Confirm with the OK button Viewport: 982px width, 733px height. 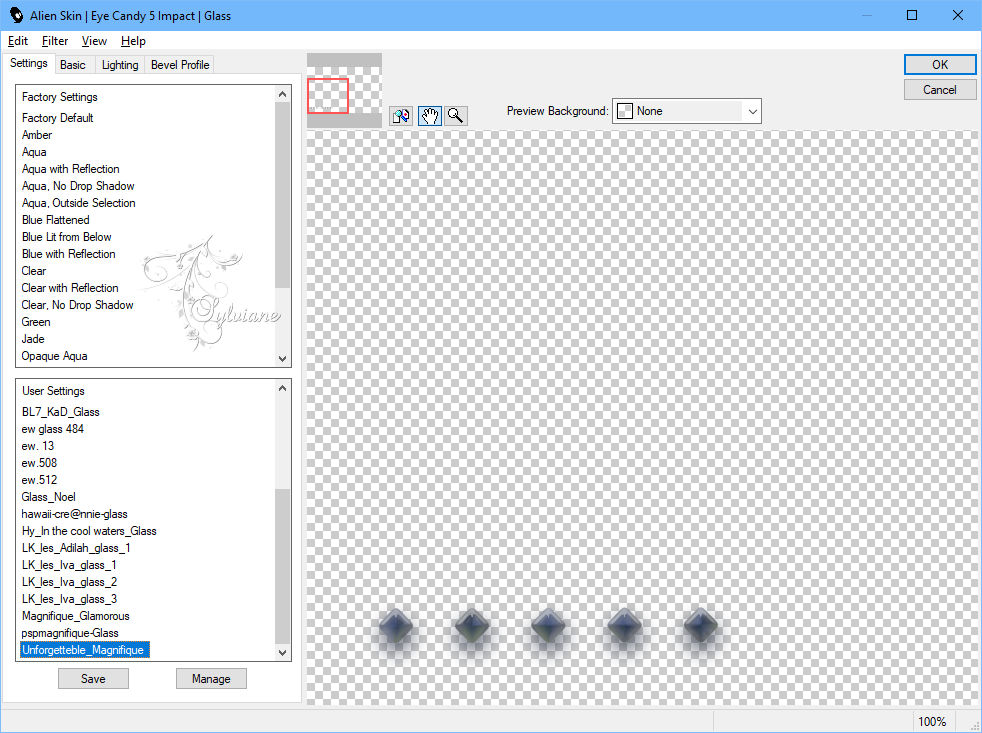click(939, 65)
